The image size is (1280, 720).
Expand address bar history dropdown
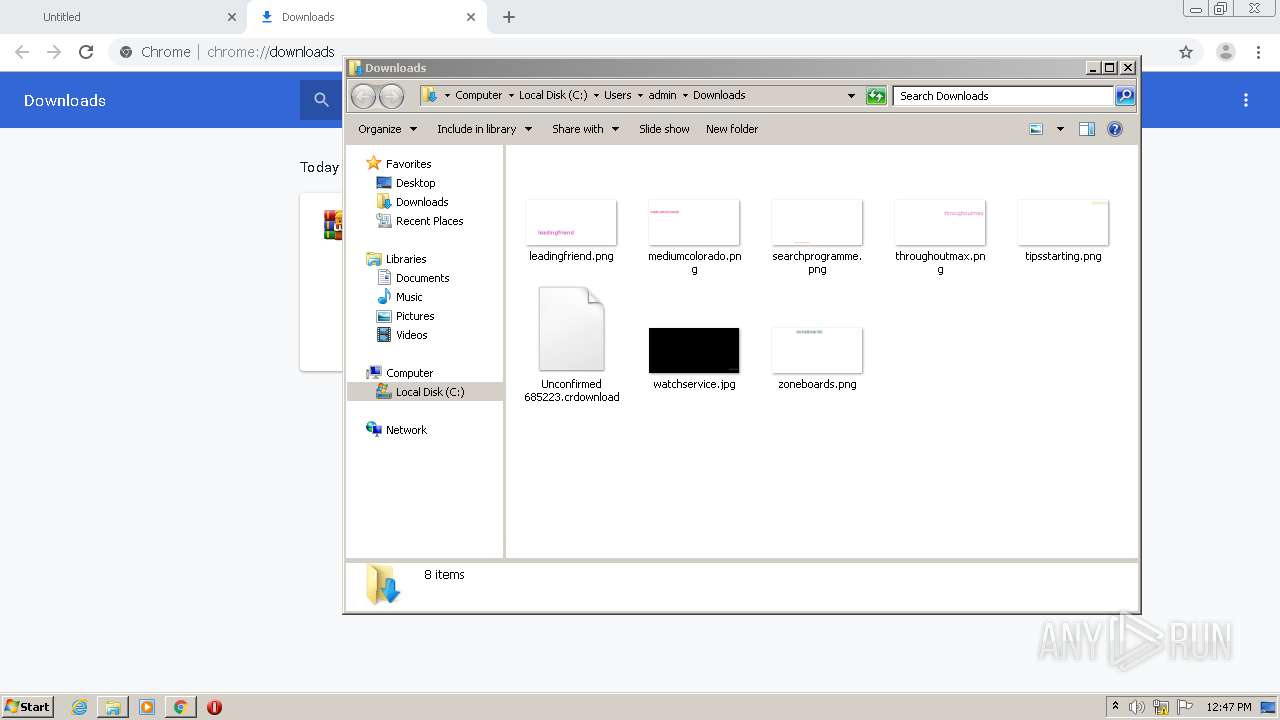coord(851,96)
